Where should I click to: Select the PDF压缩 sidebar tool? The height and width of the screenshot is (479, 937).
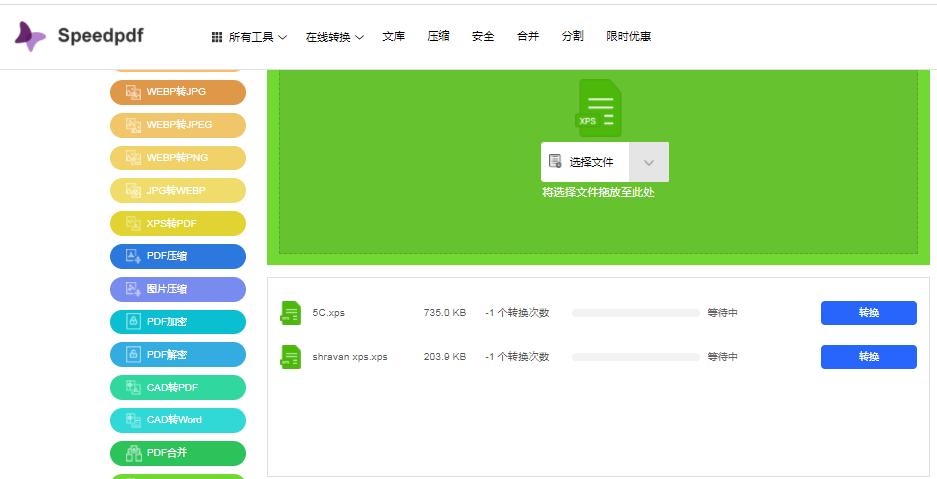[x=177, y=256]
